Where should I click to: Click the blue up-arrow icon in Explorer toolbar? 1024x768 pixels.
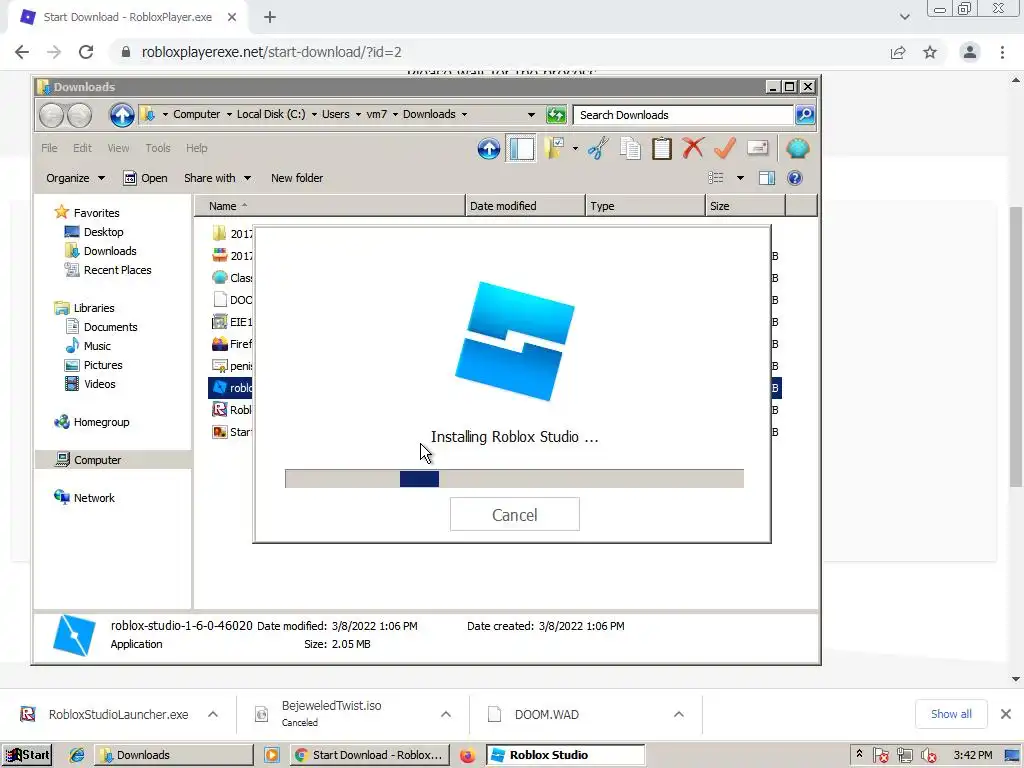tap(488, 149)
